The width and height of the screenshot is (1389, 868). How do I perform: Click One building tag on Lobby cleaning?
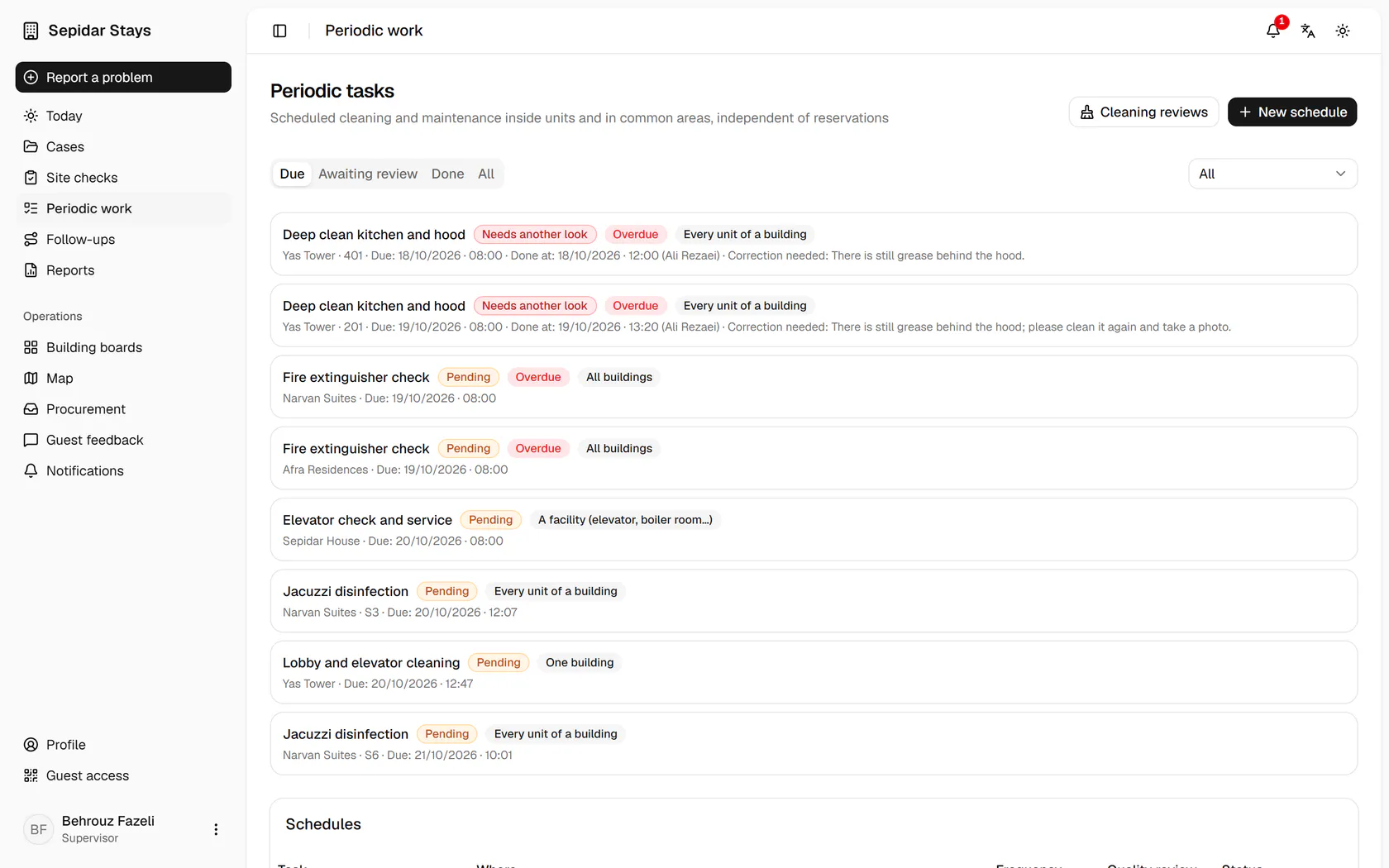pyautogui.click(x=580, y=663)
